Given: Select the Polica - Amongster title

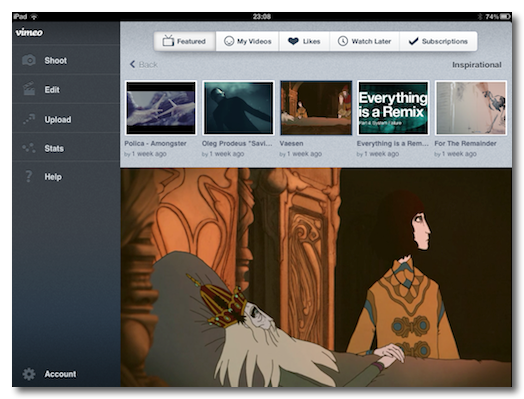Looking at the screenshot, I should pyautogui.click(x=155, y=143).
